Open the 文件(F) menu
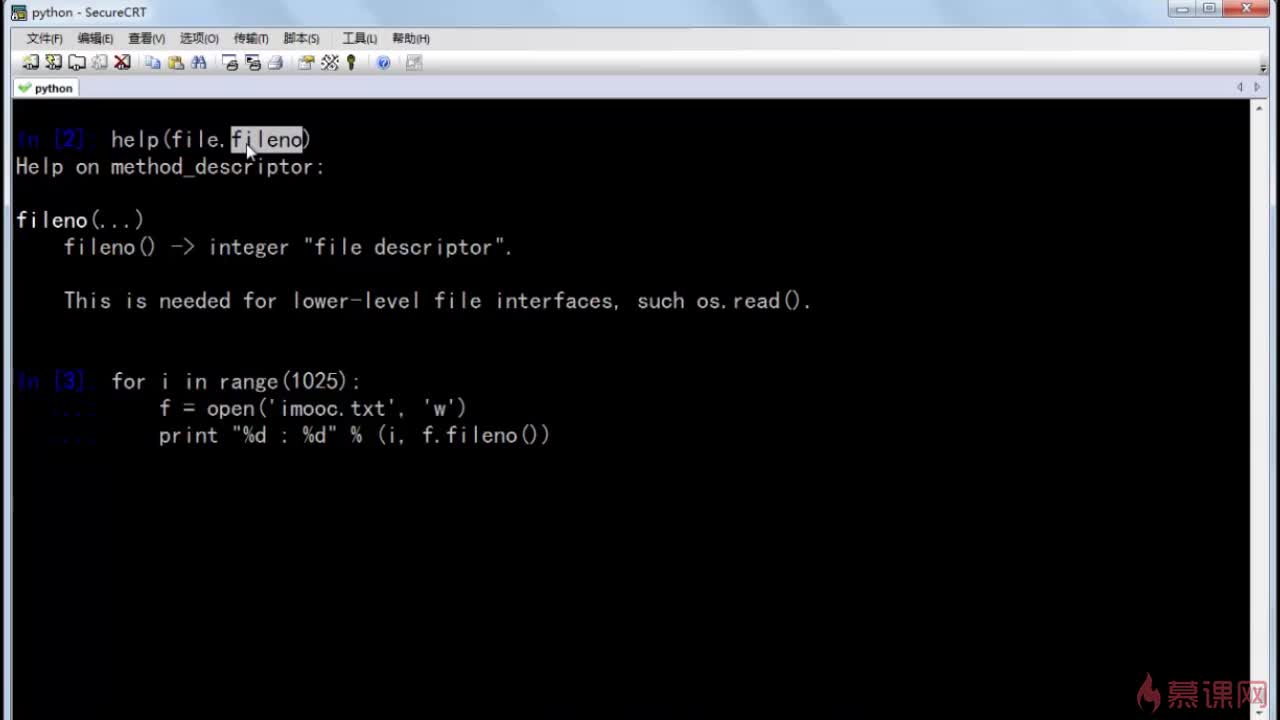Viewport: 1280px width, 720px height. pyautogui.click(x=44, y=38)
